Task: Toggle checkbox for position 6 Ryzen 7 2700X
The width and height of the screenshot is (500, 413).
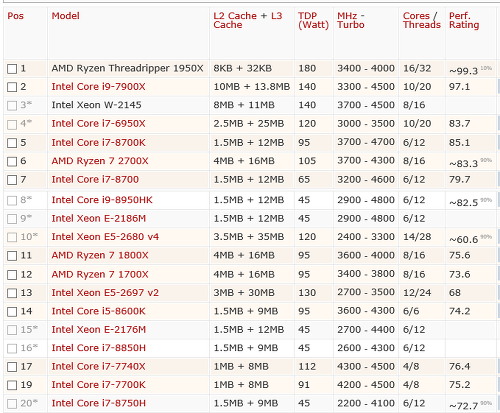Action: tap(12, 162)
